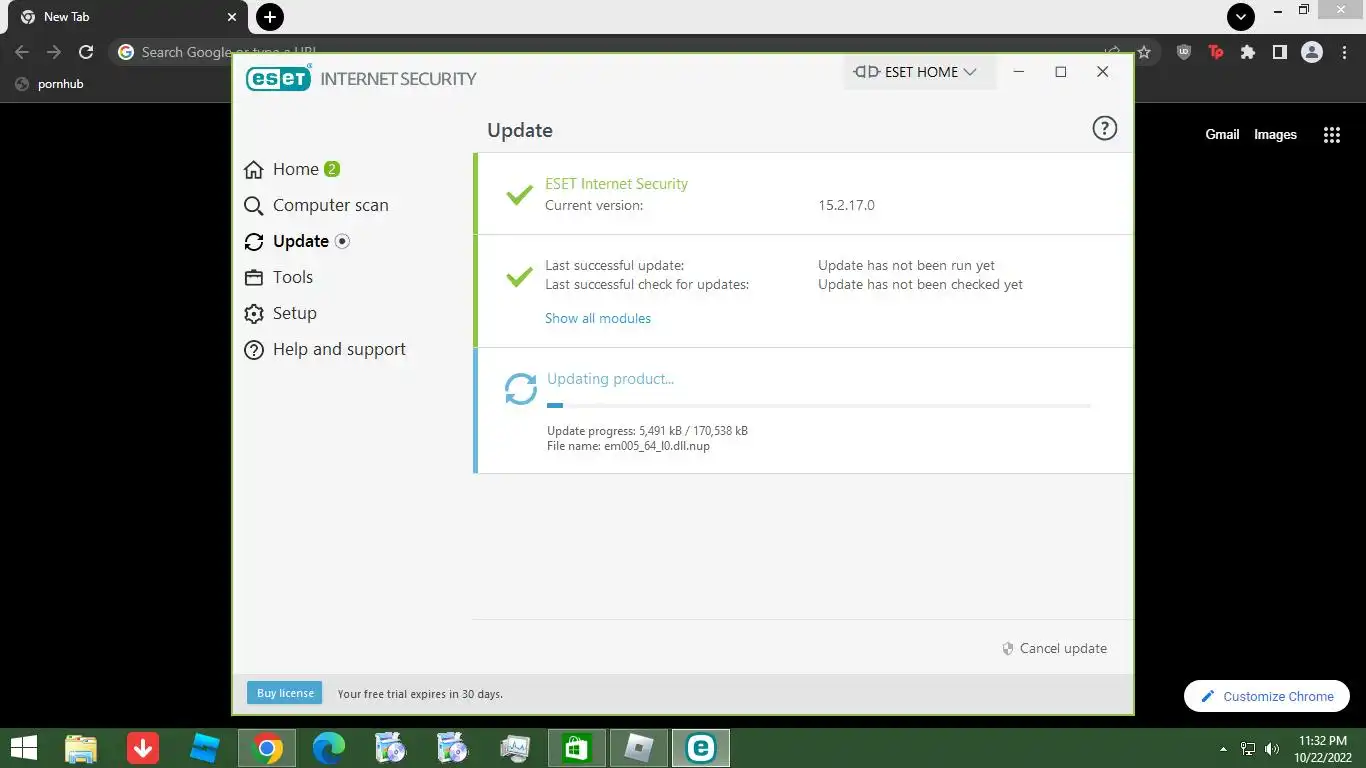1366x768 pixels.
Task: Click the Buy license button
Action: coord(285,693)
